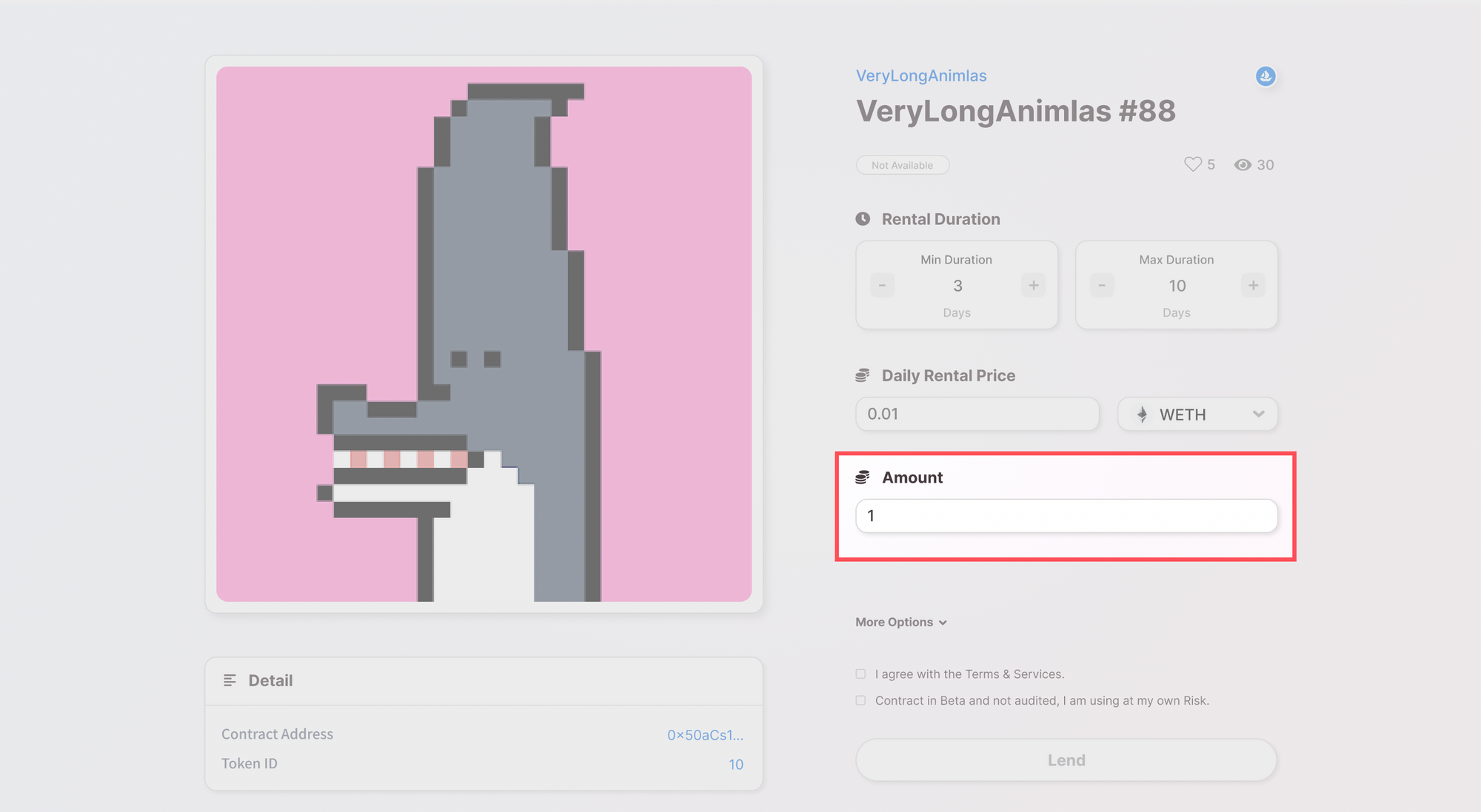Screen dimensions: 1481x812
Task: Expand More Options
Action: point(901,623)
